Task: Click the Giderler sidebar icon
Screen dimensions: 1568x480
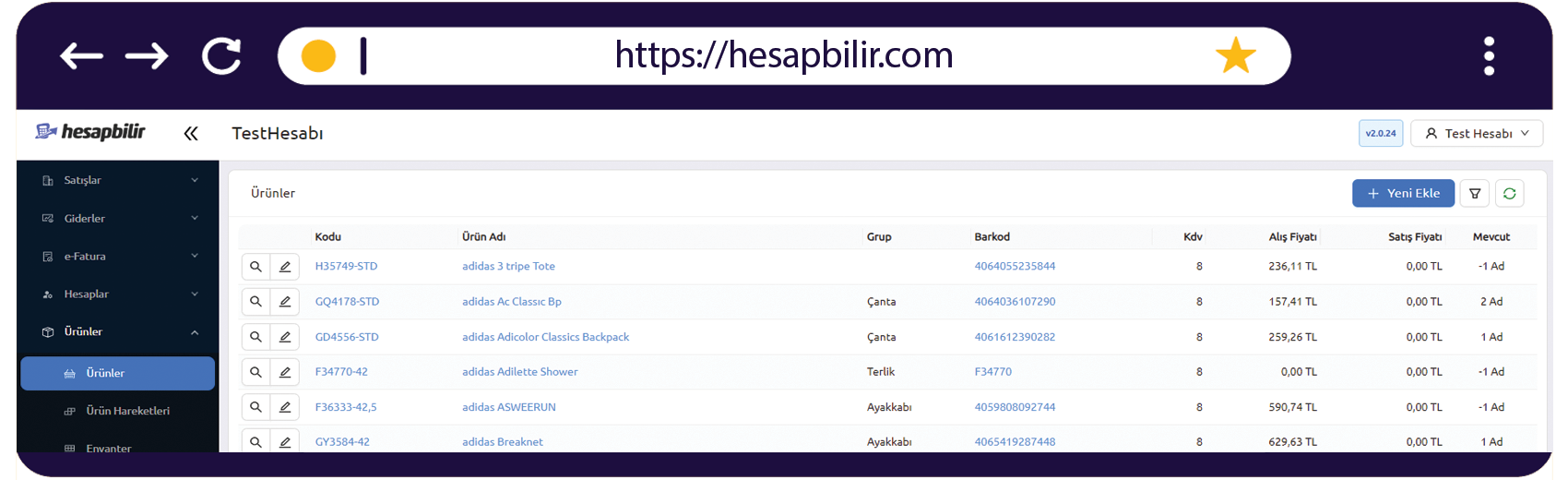Action: (x=48, y=219)
